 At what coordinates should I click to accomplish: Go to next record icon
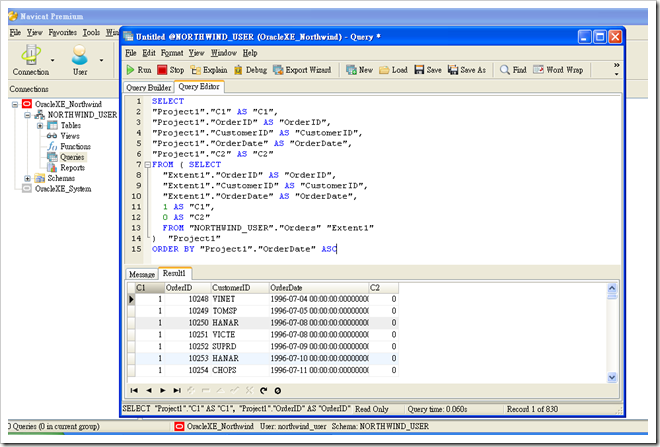click(163, 391)
